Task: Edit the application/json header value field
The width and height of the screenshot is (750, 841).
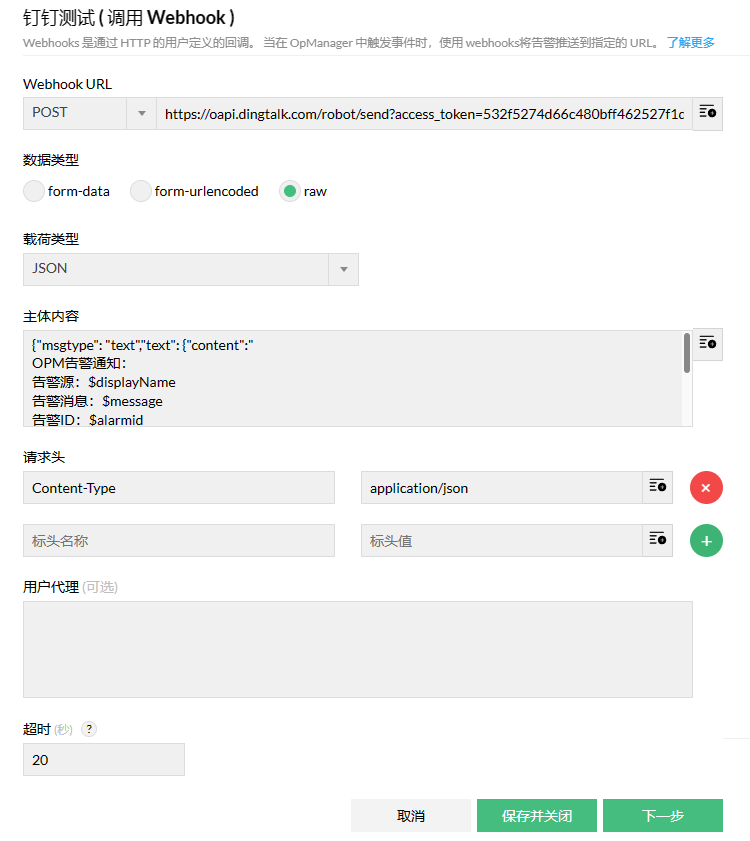Action: (502, 488)
